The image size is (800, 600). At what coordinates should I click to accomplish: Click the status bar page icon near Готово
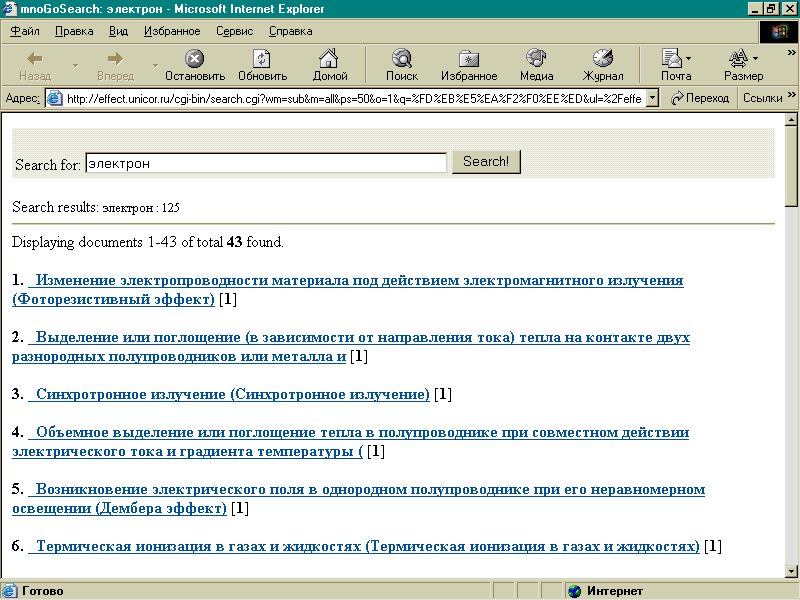tap(10, 591)
